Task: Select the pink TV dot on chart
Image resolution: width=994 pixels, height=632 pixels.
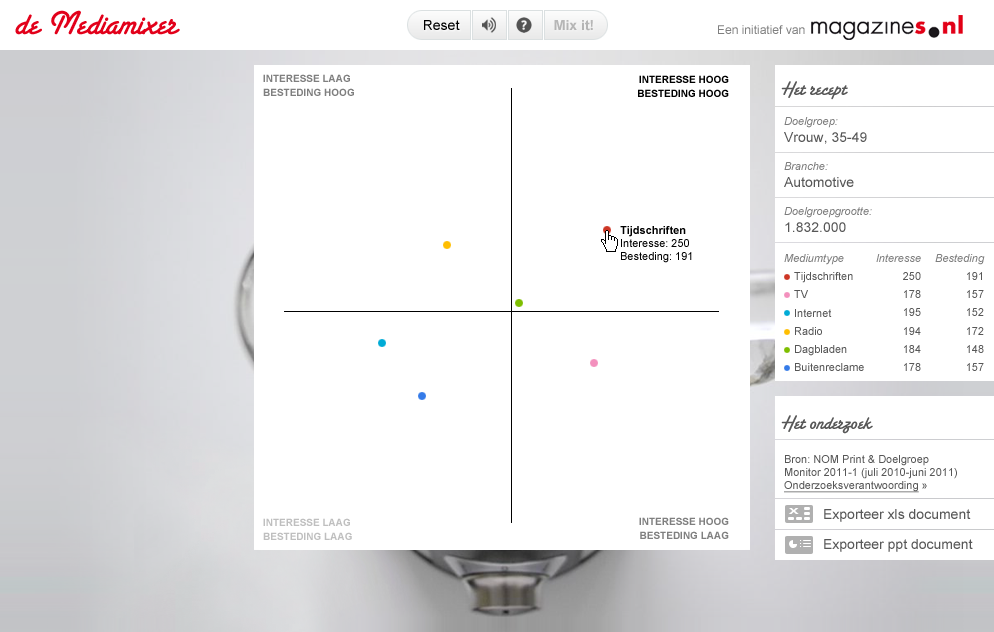Action: click(x=594, y=363)
